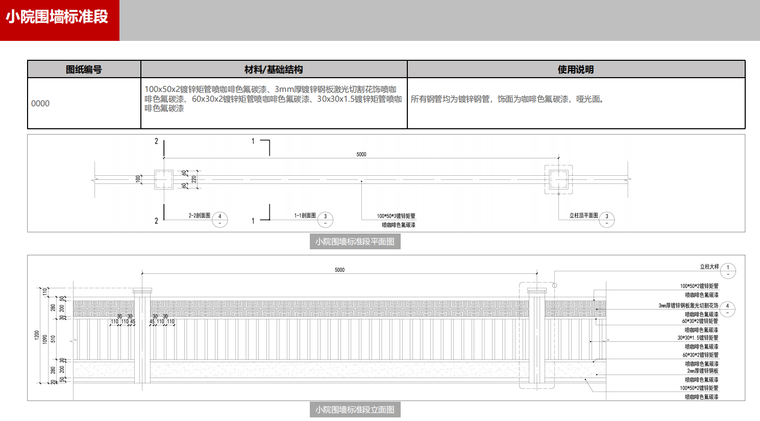Click the '2mm厚镀锌钢板' annotation
Viewport: 760px width, 421px height.
(x=703, y=371)
